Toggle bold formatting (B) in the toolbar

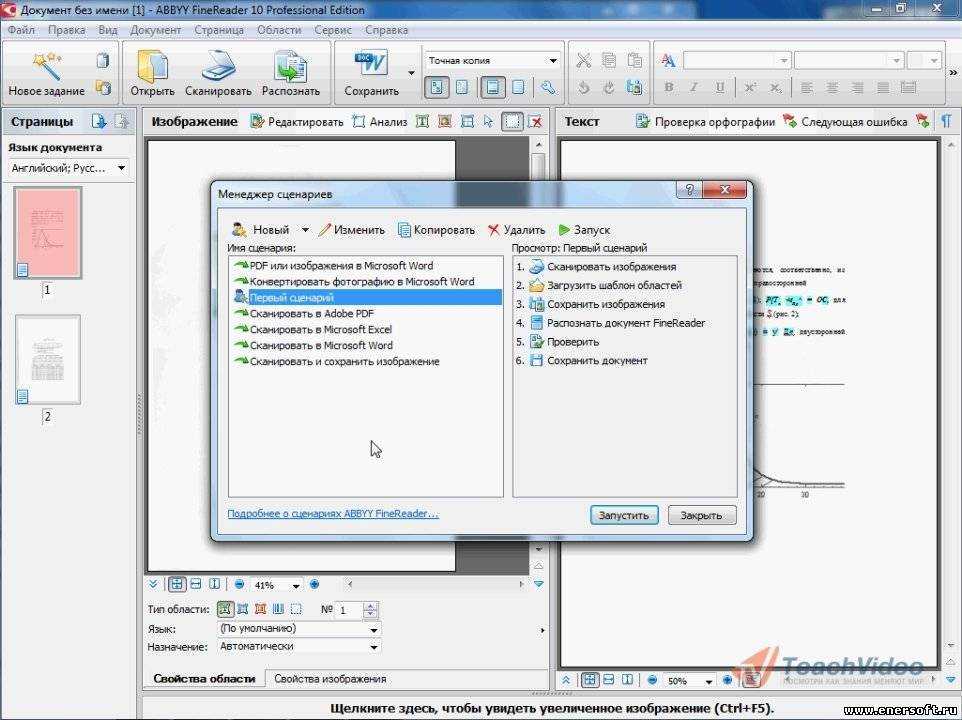pos(669,88)
